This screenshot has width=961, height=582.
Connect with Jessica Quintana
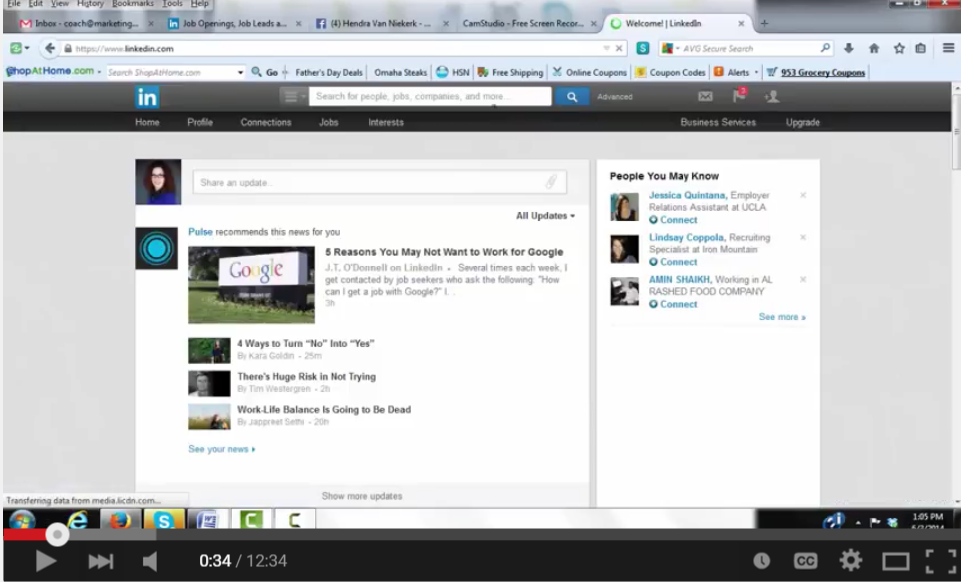tap(673, 219)
